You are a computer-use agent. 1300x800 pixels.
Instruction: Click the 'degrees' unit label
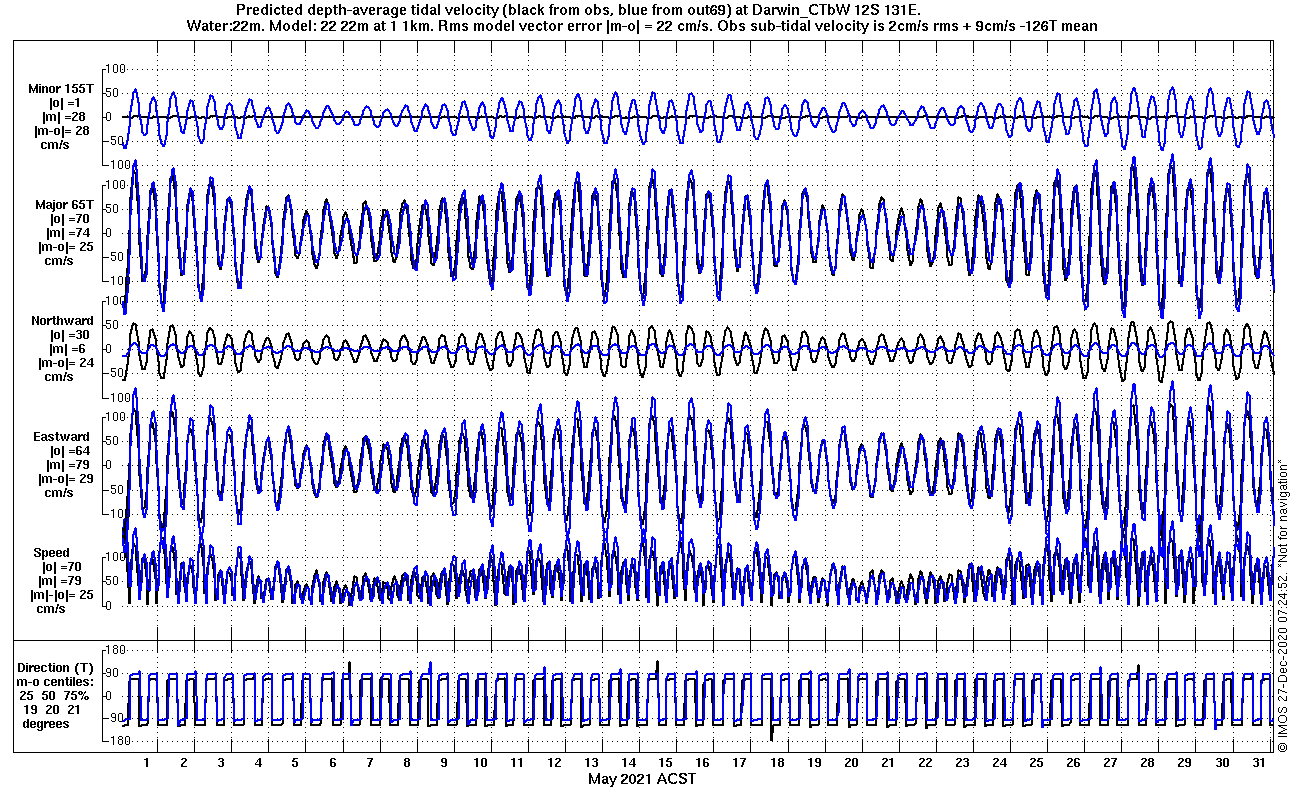click(46, 724)
